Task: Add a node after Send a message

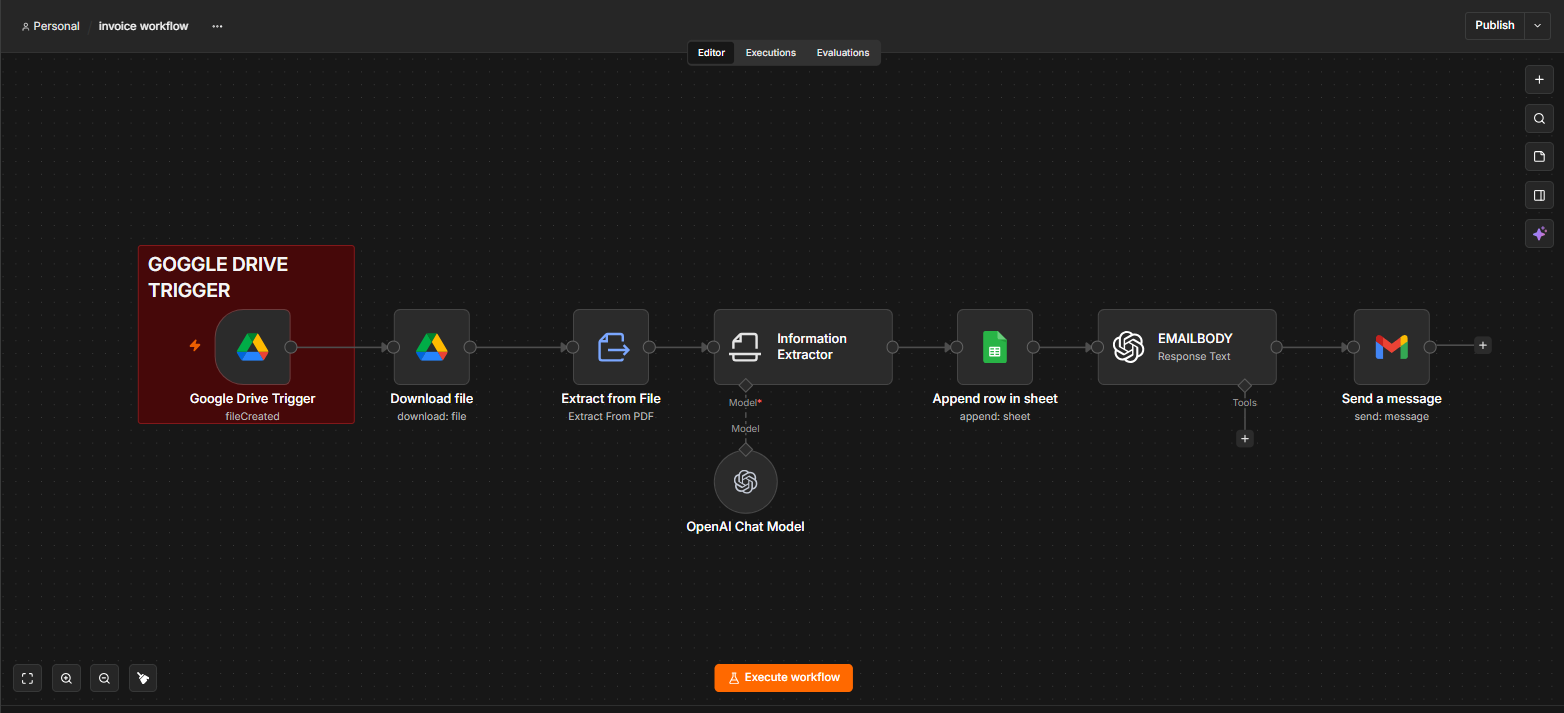Action: [x=1483, y=345]
